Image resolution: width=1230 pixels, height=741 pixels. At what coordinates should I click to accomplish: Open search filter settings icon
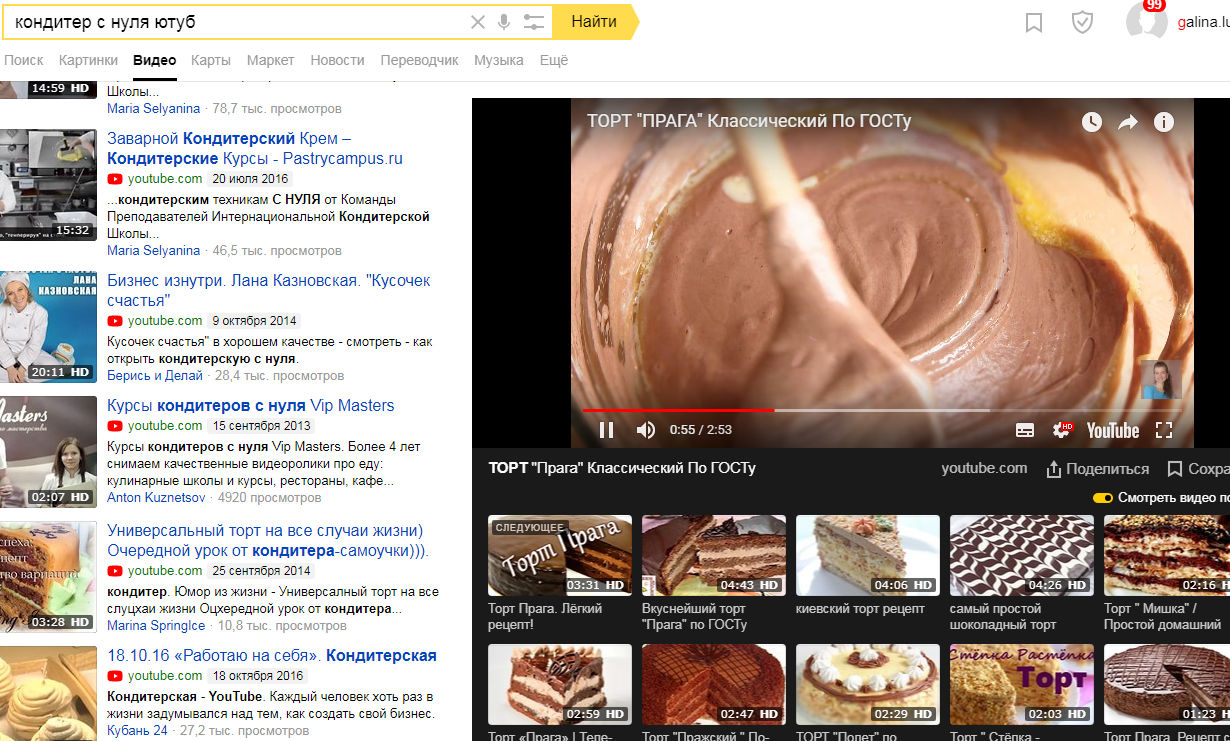pos(534,22)
